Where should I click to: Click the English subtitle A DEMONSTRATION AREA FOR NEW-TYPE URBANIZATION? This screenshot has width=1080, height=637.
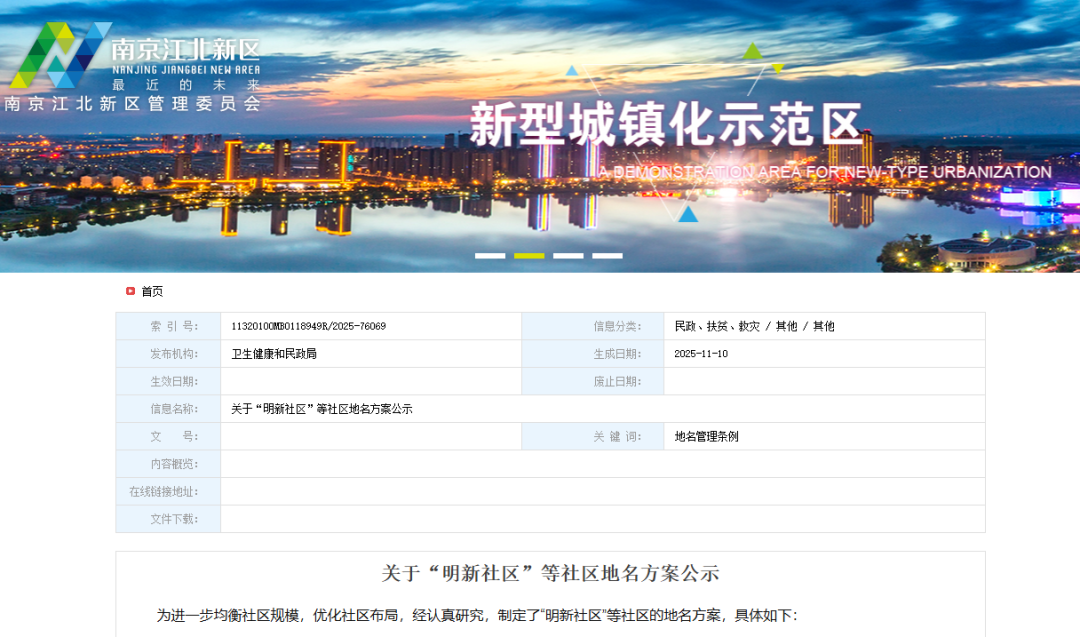824,172
